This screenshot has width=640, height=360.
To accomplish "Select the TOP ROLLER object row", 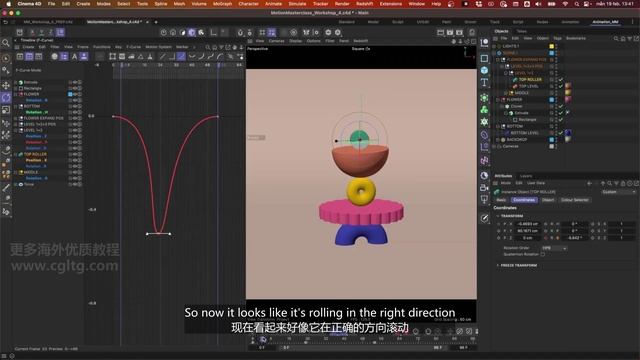I will (x=530, y=80).
